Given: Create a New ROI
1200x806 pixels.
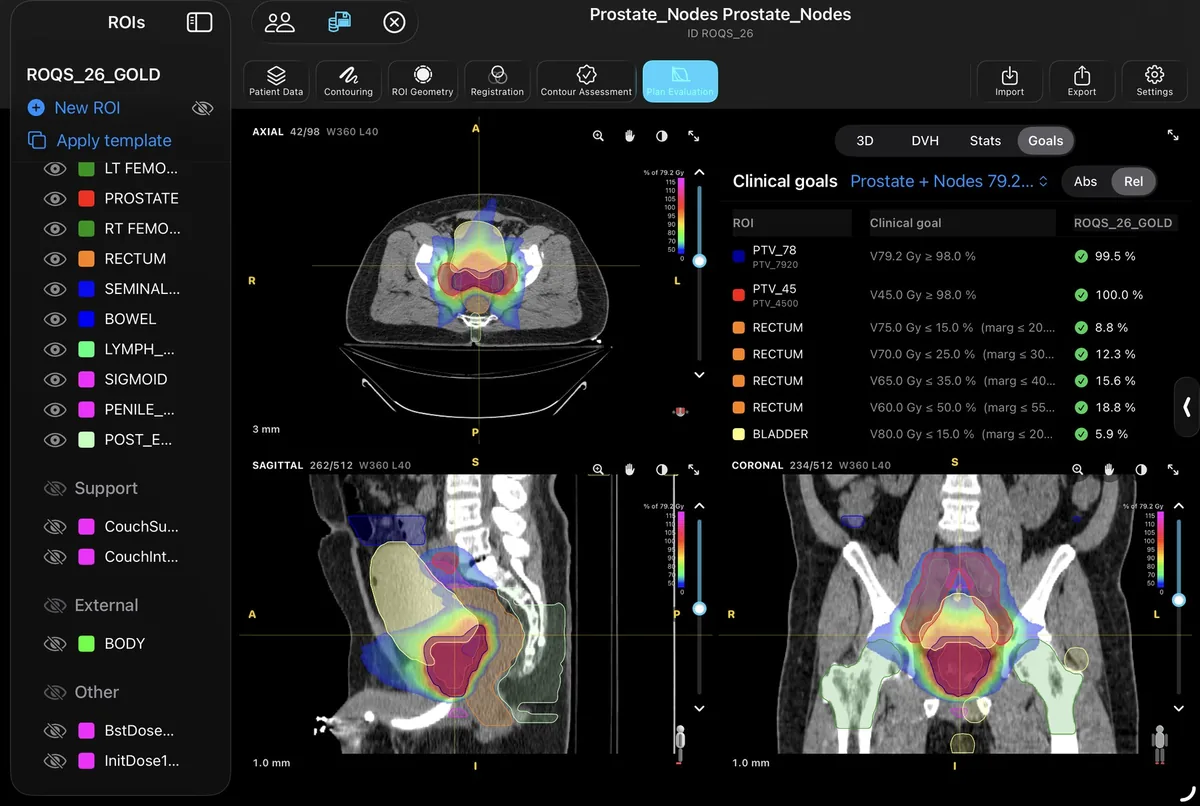Looking at the screenshot, I should tap(75, 108).
